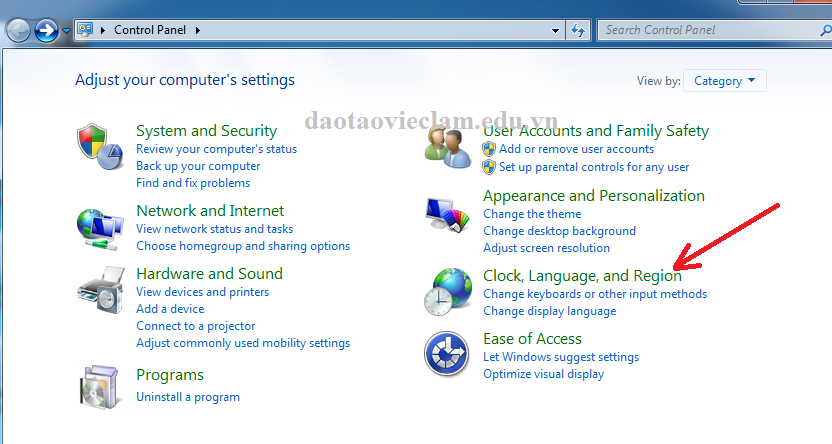Click Change keyboards or other input methods
The height and width of the screenshot is (444, 832).
[x=594, y=294]
